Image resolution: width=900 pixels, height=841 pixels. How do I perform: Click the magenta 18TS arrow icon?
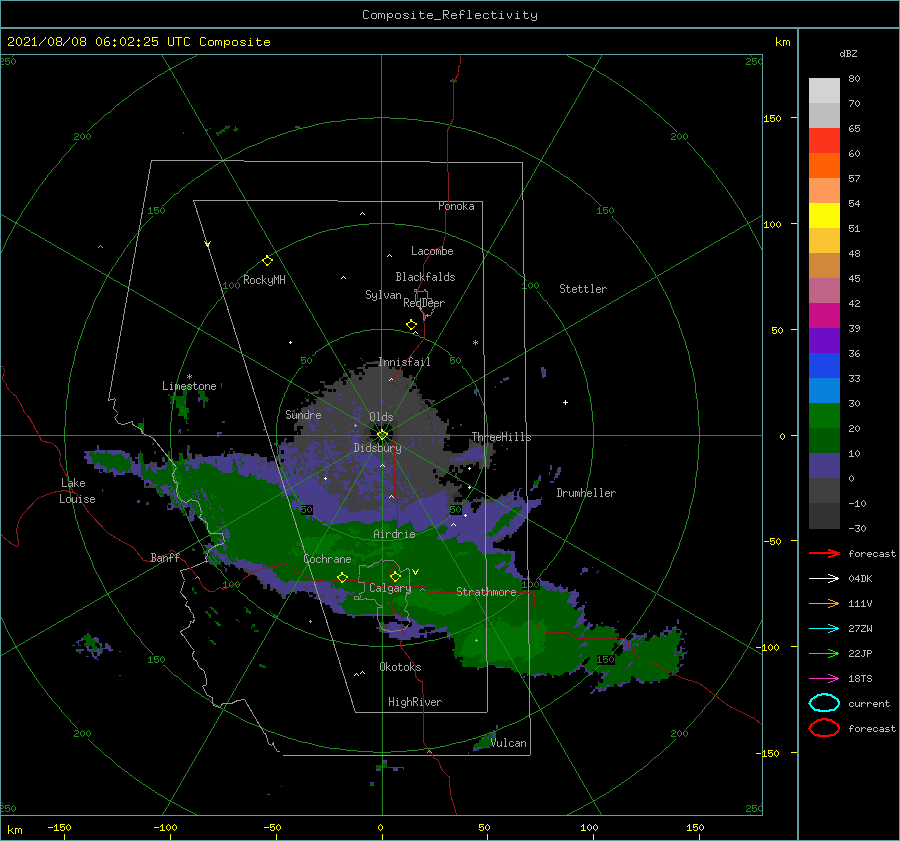click(x=824, y=679)
